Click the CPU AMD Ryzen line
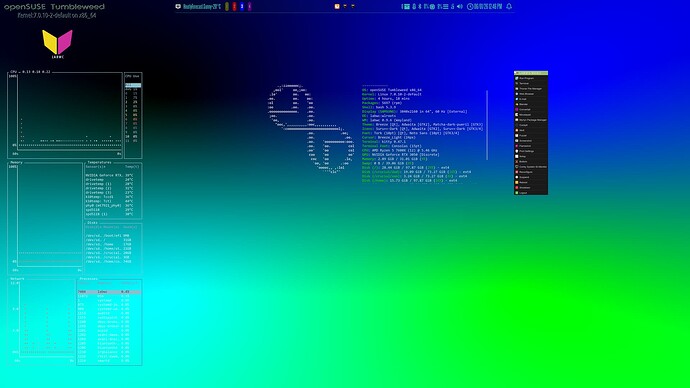This screenshot has height=388, width=690. point(400,150)
